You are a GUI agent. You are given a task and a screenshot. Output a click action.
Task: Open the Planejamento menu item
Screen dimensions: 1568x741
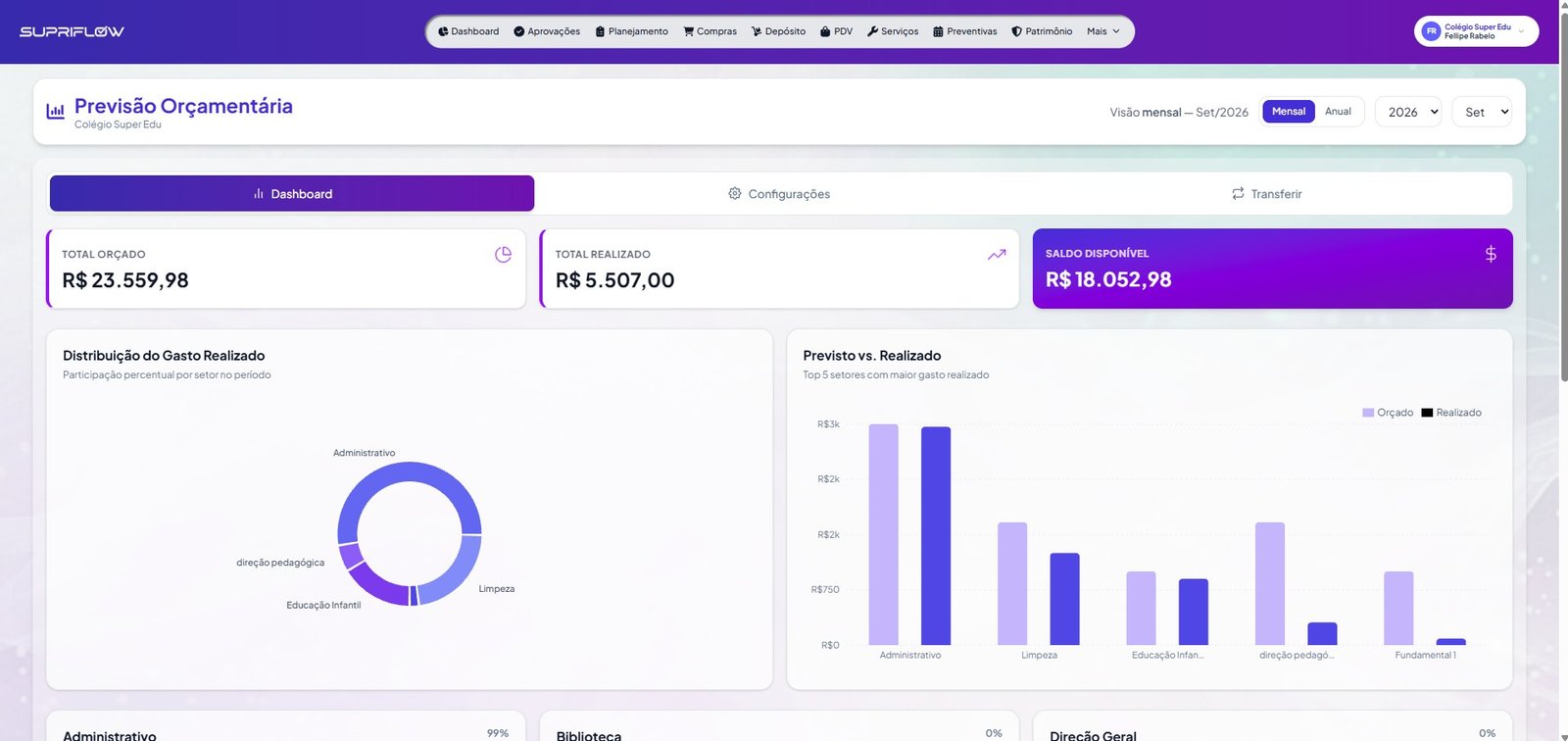[632, 31]
